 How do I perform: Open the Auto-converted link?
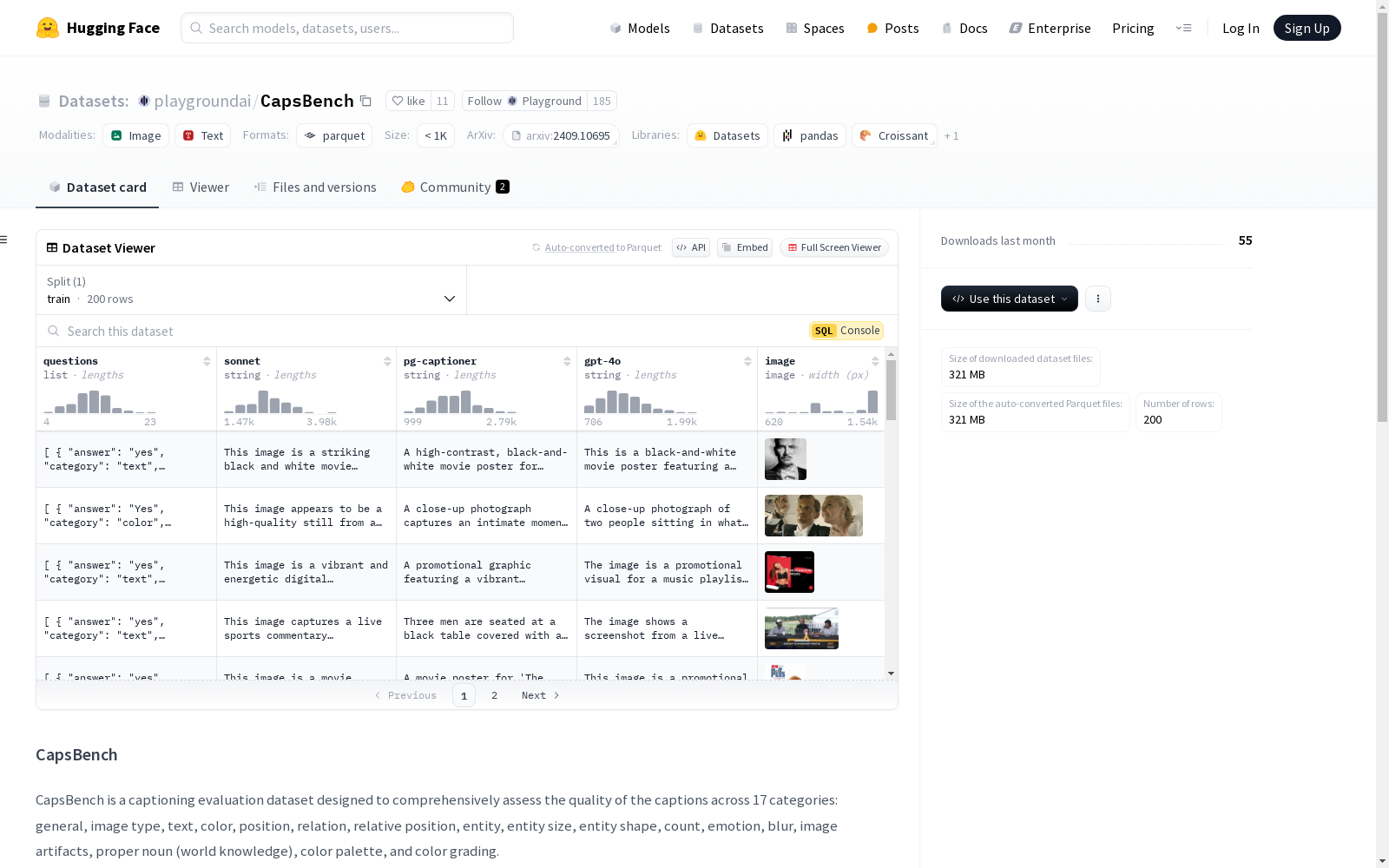coord(579,247)
